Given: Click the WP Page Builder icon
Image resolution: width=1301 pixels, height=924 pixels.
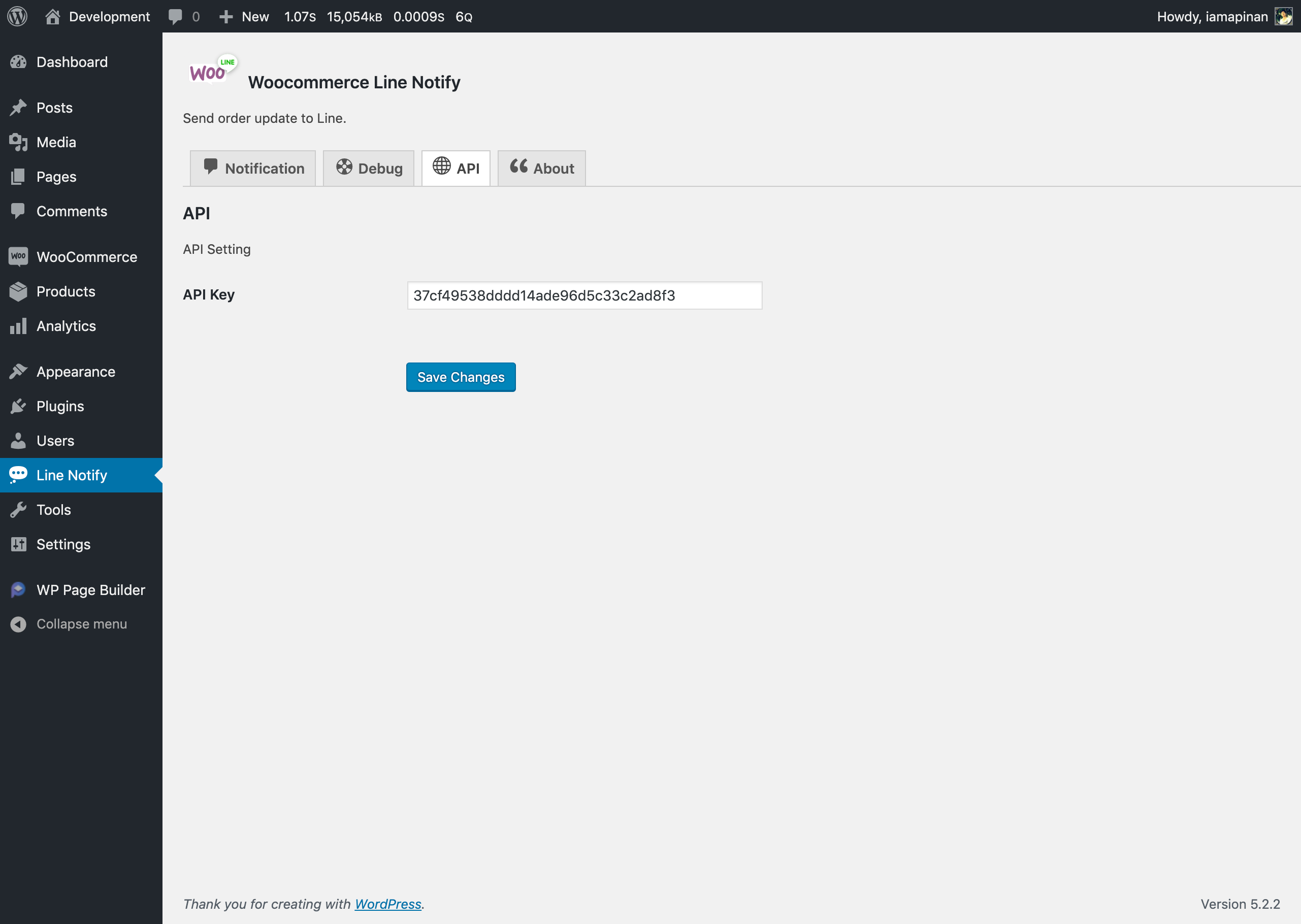Looking at the screenshot, I should [x=18, y=590].
